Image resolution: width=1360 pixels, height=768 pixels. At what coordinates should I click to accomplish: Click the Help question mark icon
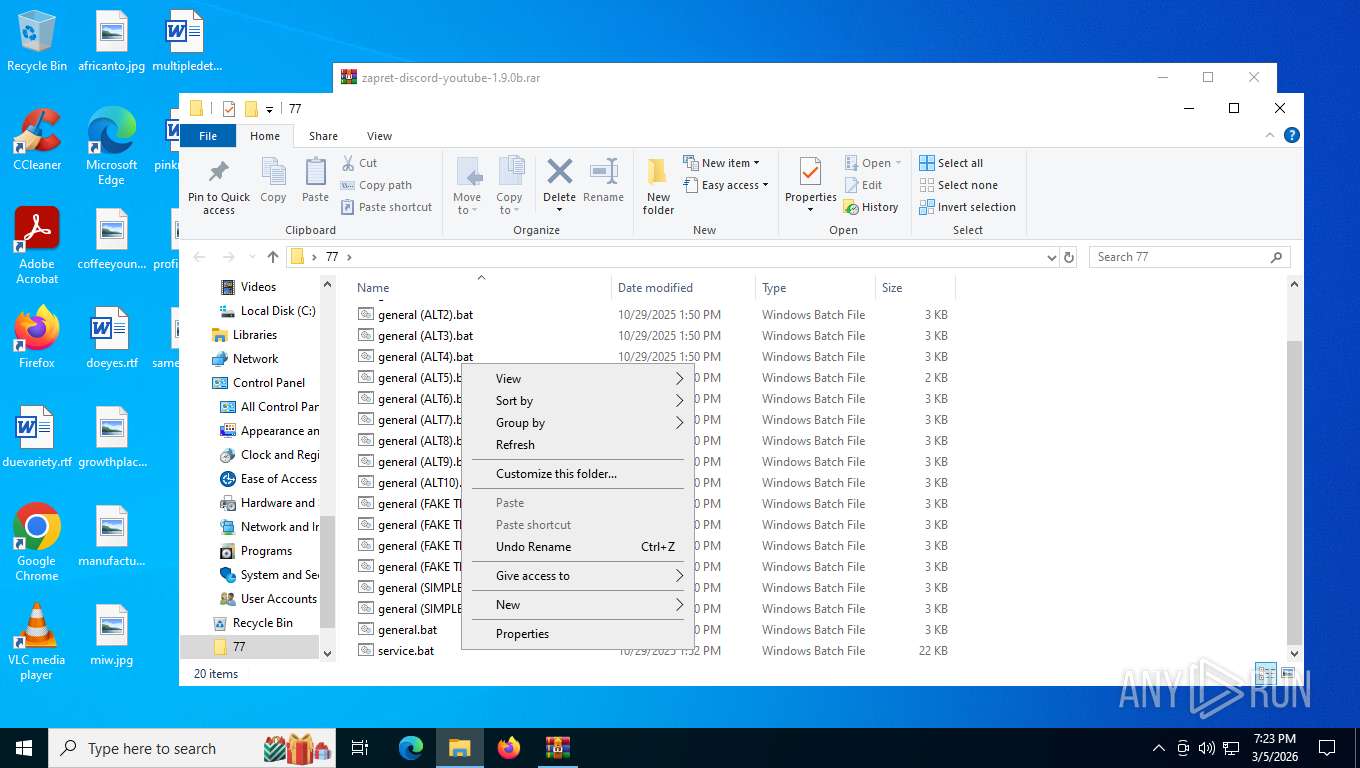(x=1291, y=135)
